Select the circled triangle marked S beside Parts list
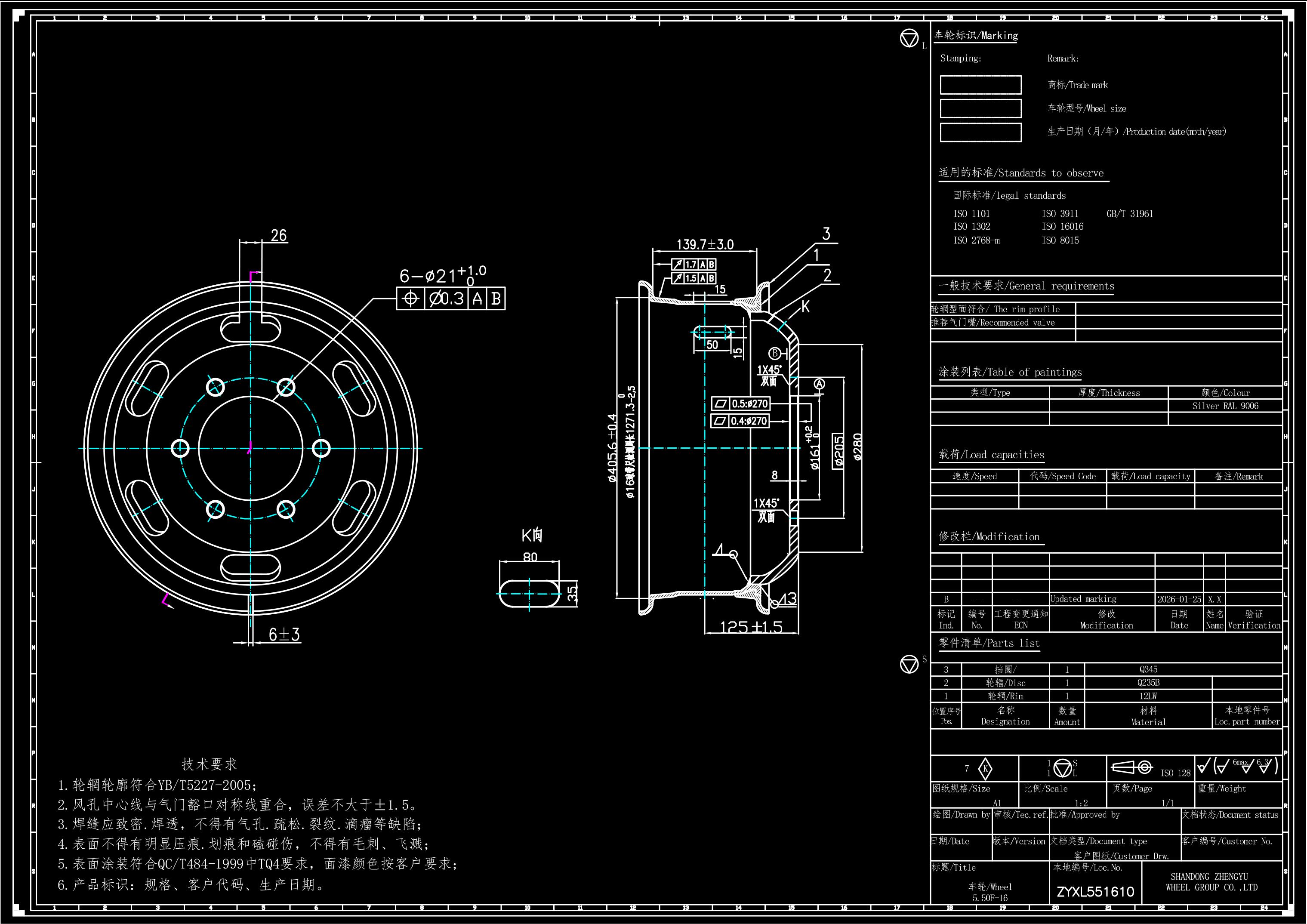Image resolution: width=1307 pixels, height=924 pixels. [x=909, y=664]
